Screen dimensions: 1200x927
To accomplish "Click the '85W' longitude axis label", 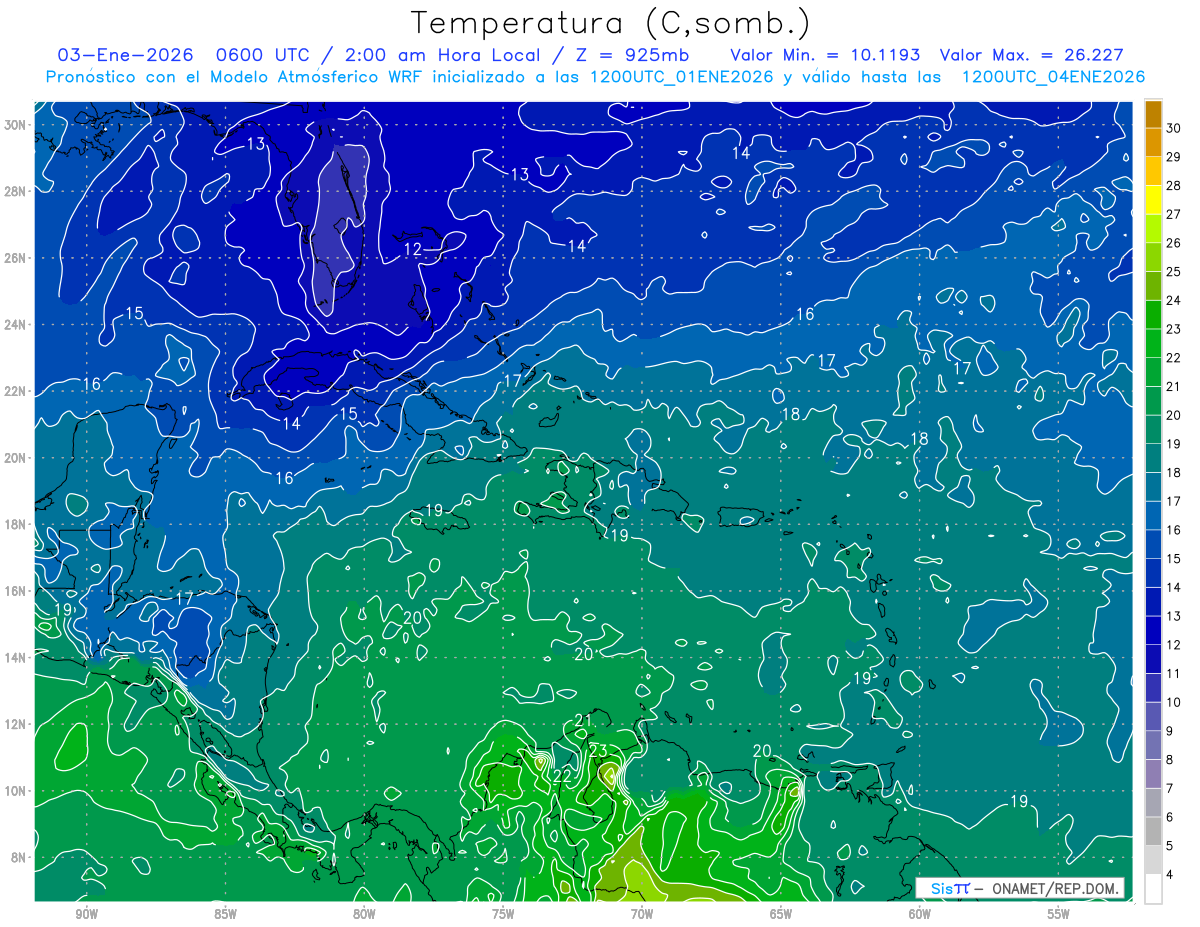I will coord(225,915).
